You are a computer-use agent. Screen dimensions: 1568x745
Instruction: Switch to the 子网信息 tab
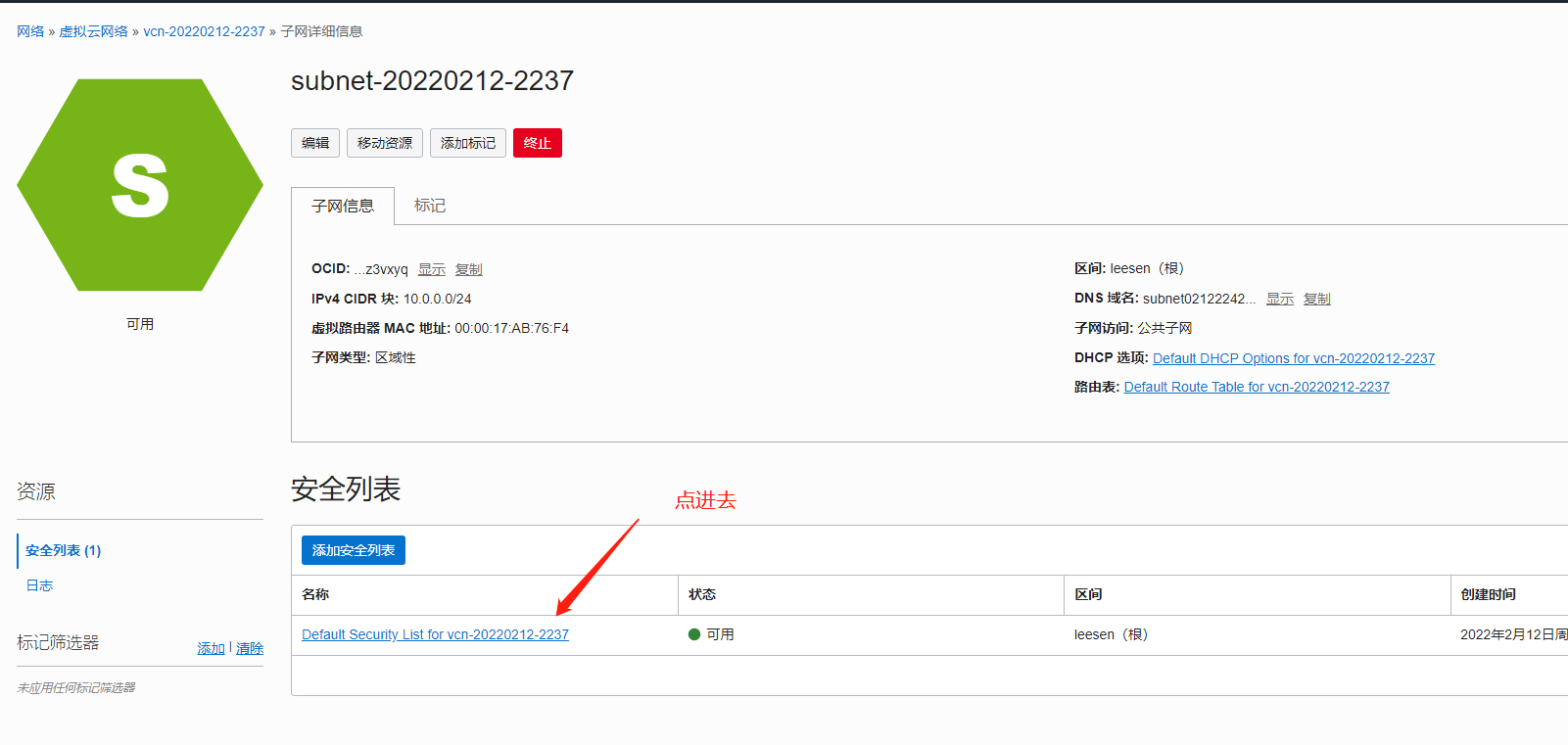(x=343, y=206)
